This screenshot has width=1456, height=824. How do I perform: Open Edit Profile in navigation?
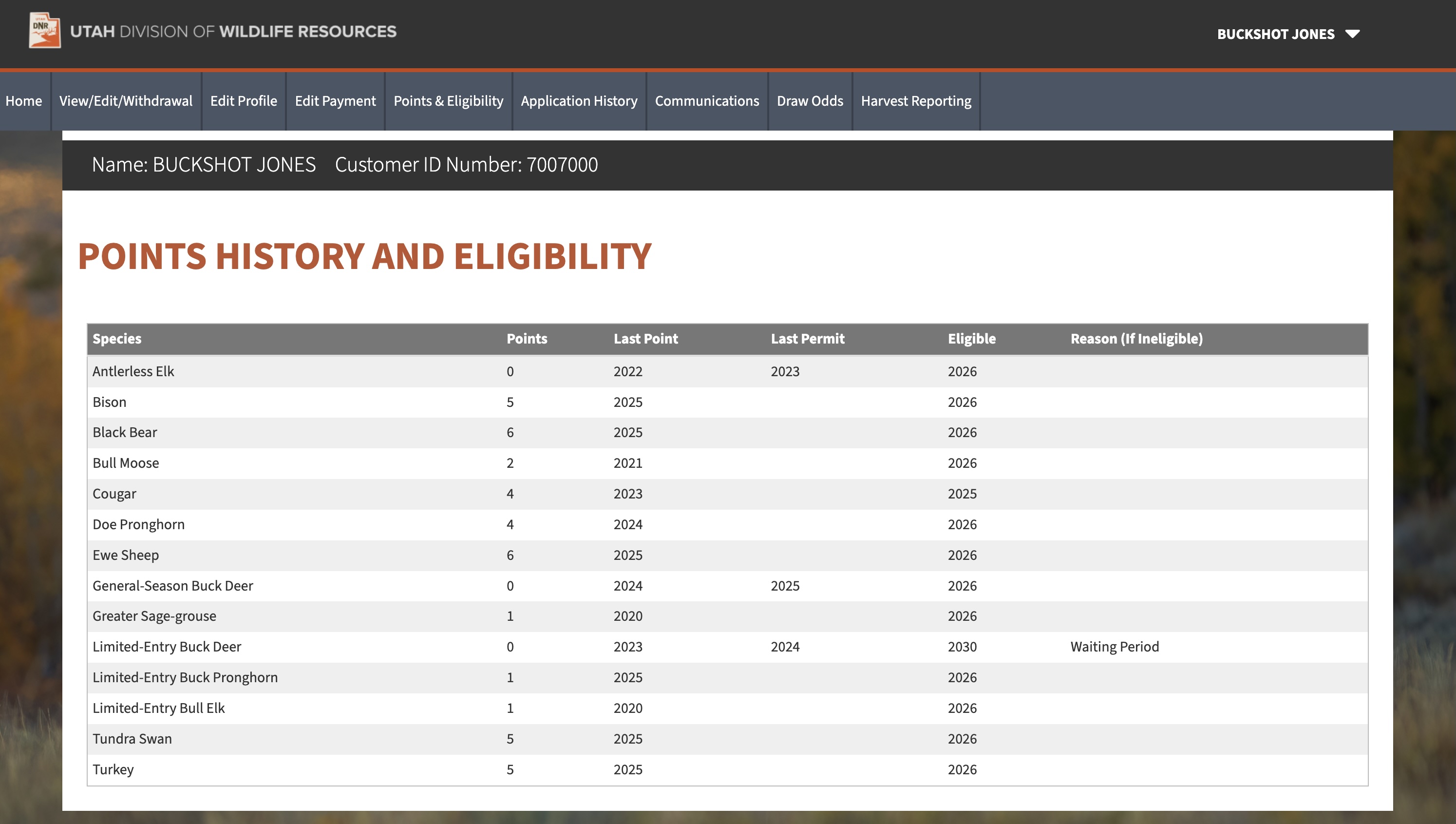[x=243, y=101]
